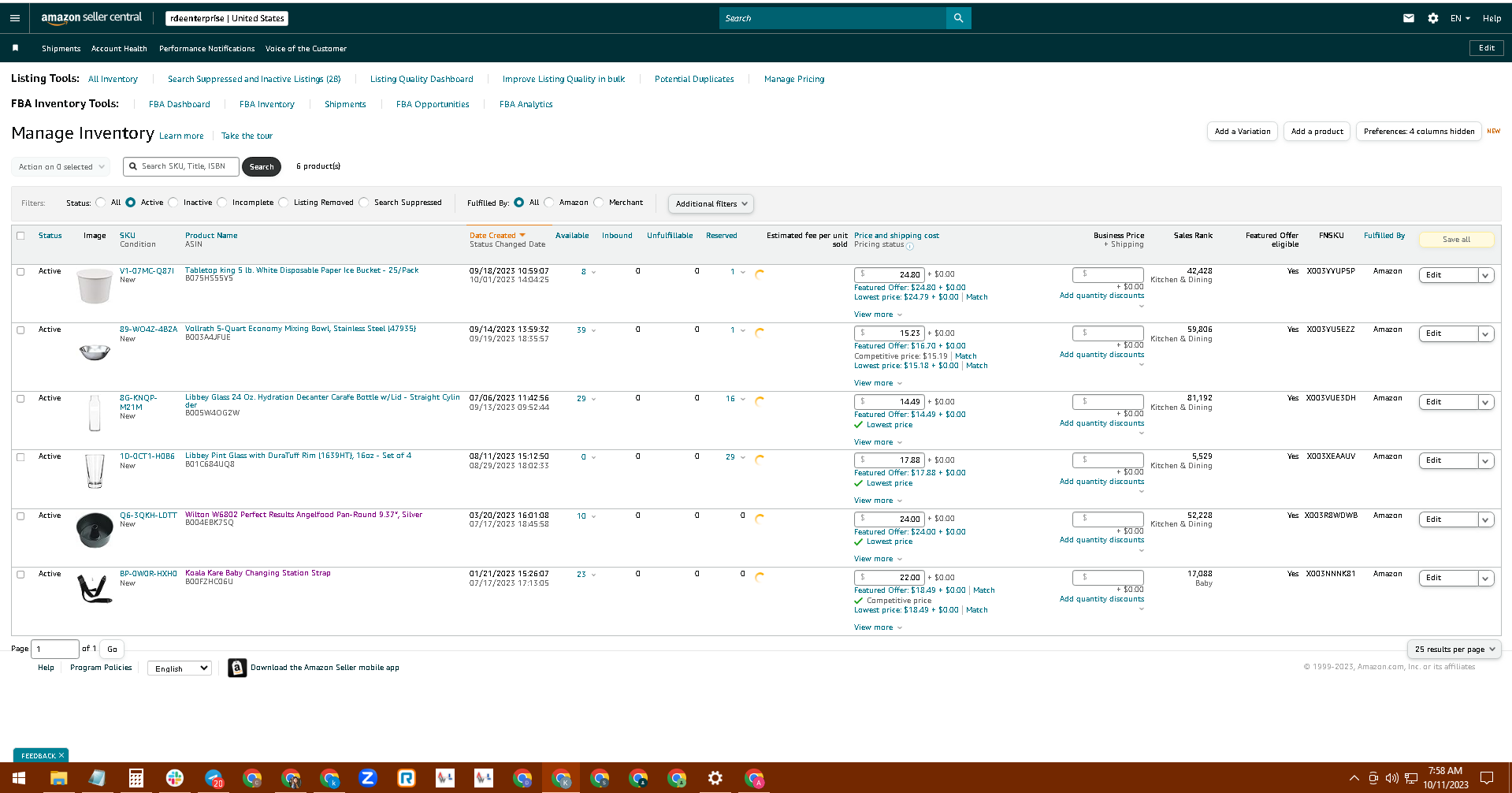Open File Explorer from the taskbar

tap(58, 778)
